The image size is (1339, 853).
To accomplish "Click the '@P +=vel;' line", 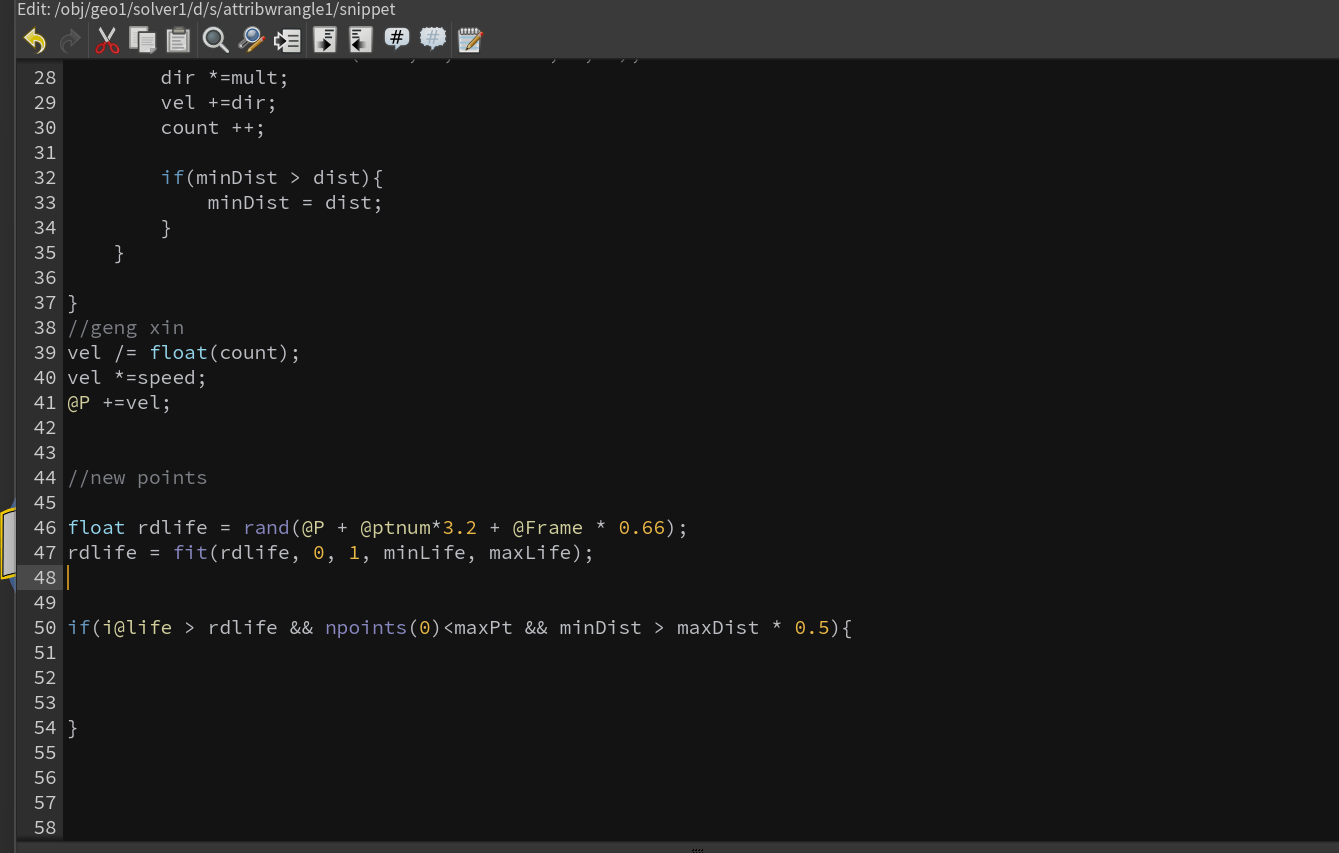I will tap(119, 402).
